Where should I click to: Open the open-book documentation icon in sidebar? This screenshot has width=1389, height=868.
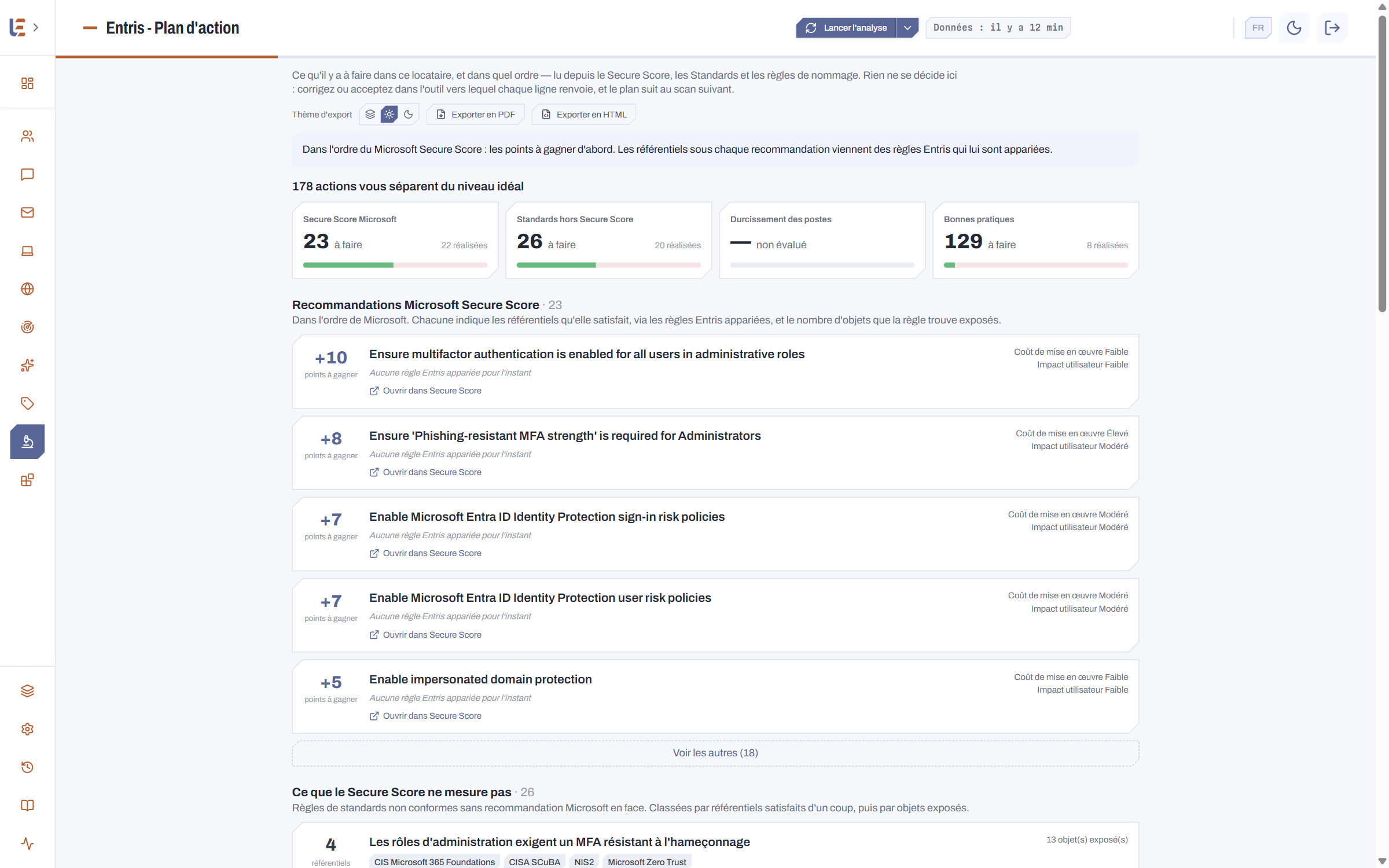(x=27, y=806)
